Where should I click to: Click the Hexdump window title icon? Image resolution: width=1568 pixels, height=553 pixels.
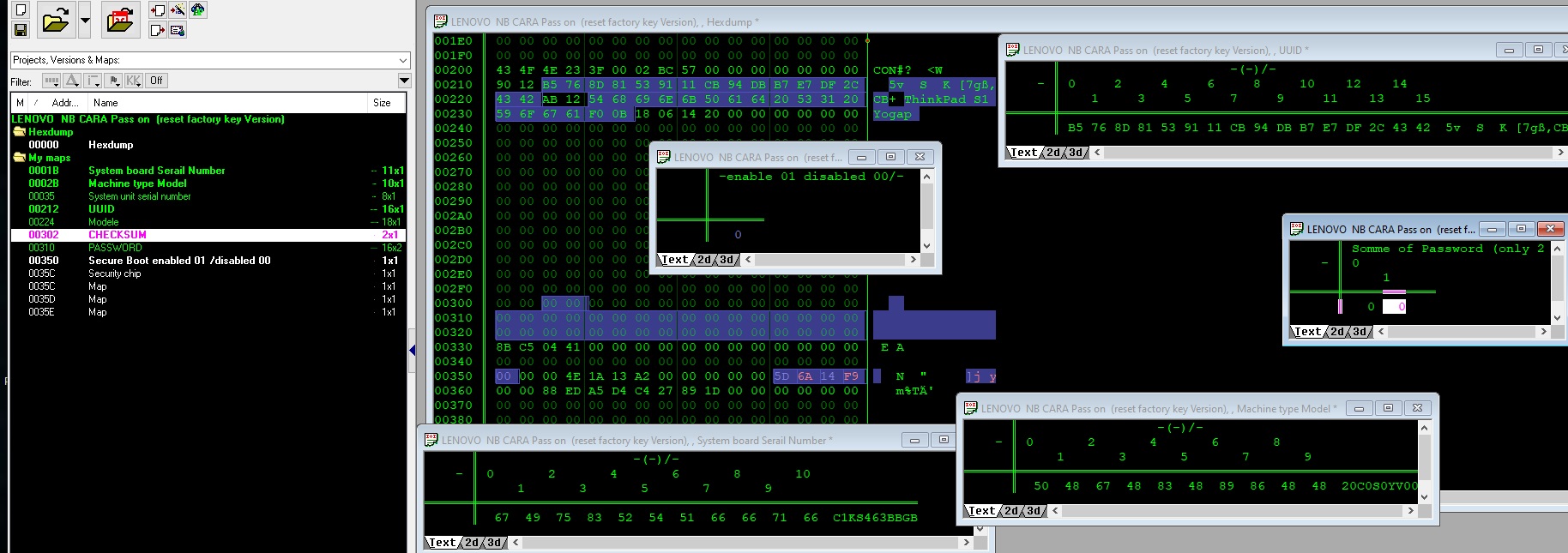pos(440,21)
